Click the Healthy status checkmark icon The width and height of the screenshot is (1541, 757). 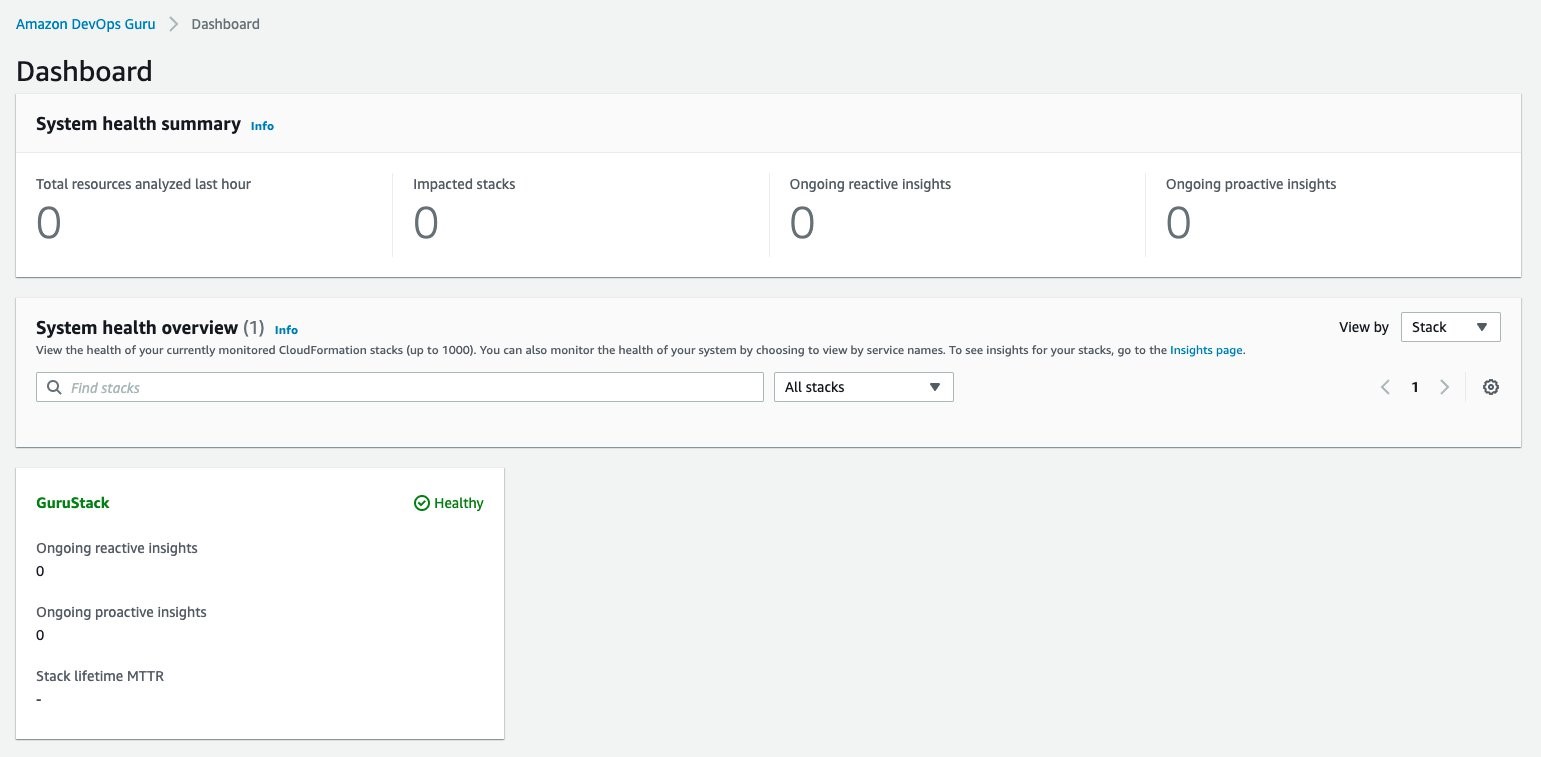point(421,503)
